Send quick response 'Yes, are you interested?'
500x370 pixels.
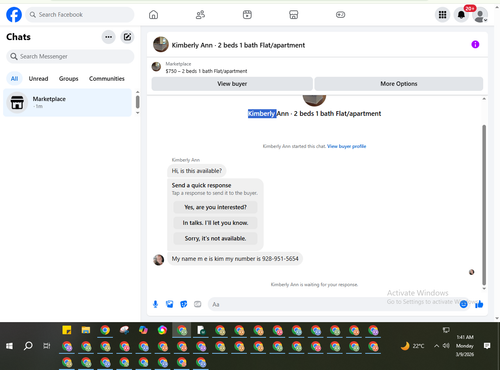click(x=215, y=207)
